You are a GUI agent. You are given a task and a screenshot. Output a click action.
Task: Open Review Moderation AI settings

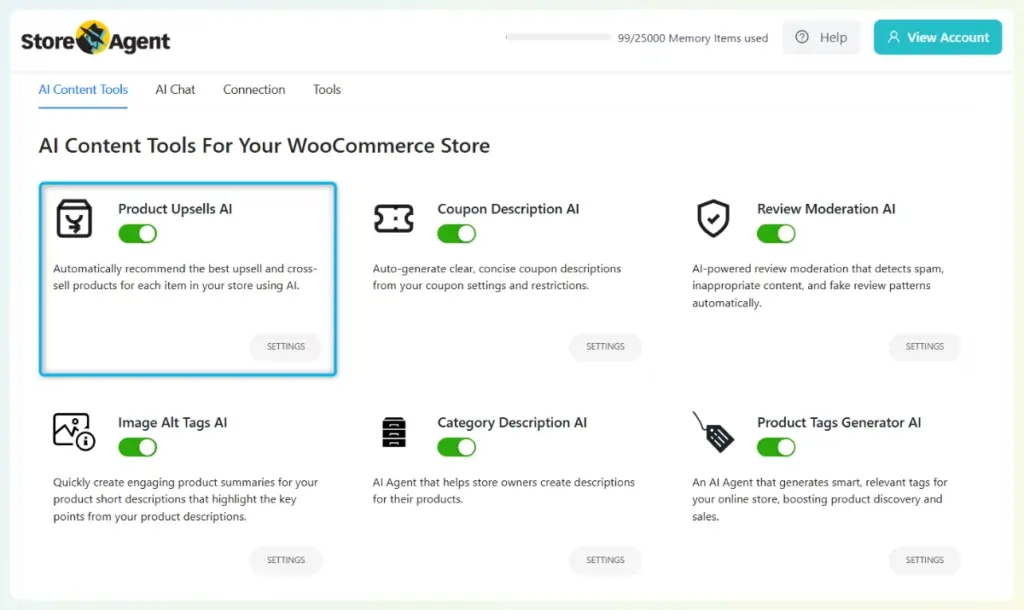coord(925,347)
